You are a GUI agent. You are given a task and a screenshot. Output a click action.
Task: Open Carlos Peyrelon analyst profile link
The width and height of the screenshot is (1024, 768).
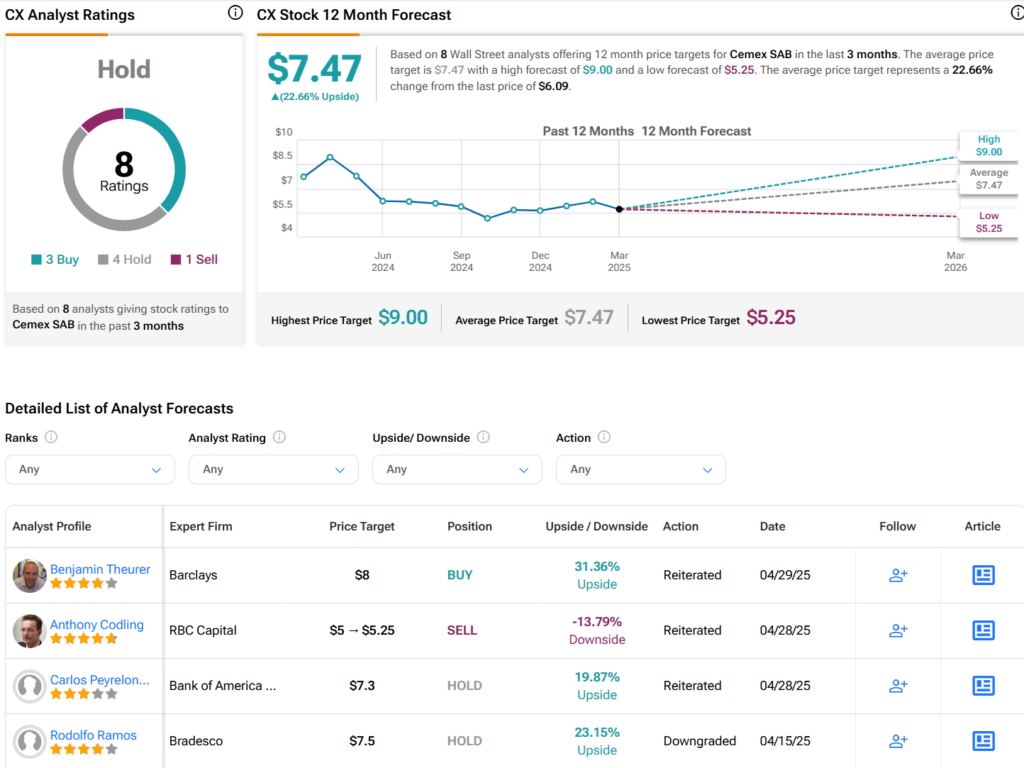pyautogui.click(x=100, y=680)
